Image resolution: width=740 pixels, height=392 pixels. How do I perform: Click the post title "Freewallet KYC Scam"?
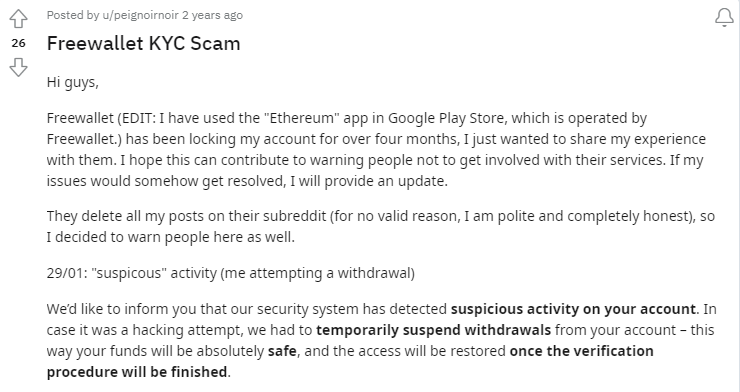click(143, 43)
